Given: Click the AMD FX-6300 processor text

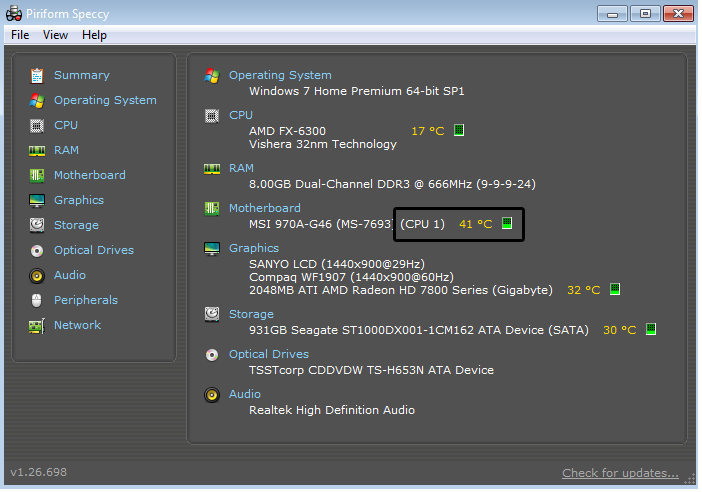Looking at the screenshot, I should tap(287, 132).
